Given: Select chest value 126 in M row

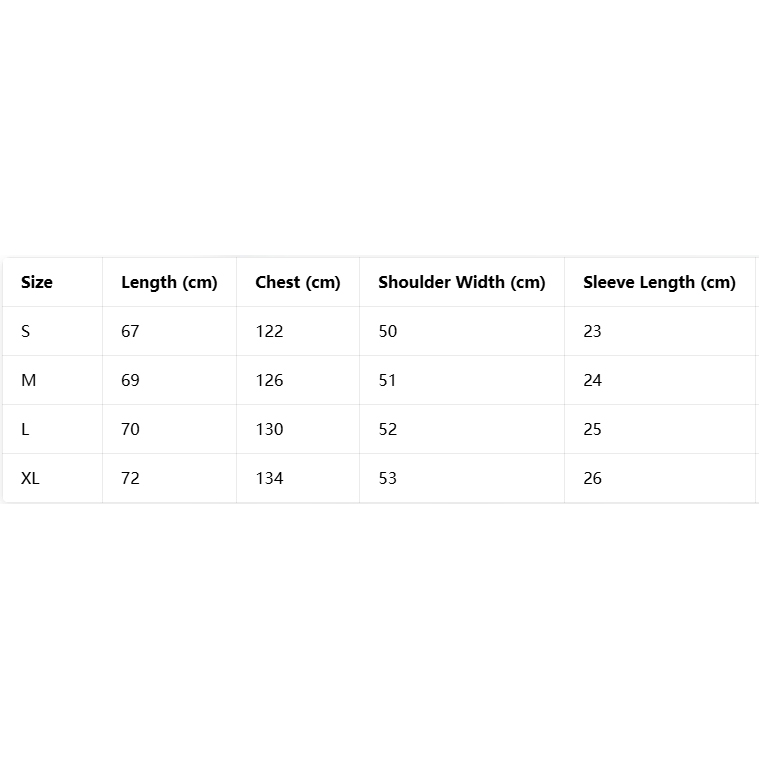Looking at the screenshot, I should coord(269,380).
